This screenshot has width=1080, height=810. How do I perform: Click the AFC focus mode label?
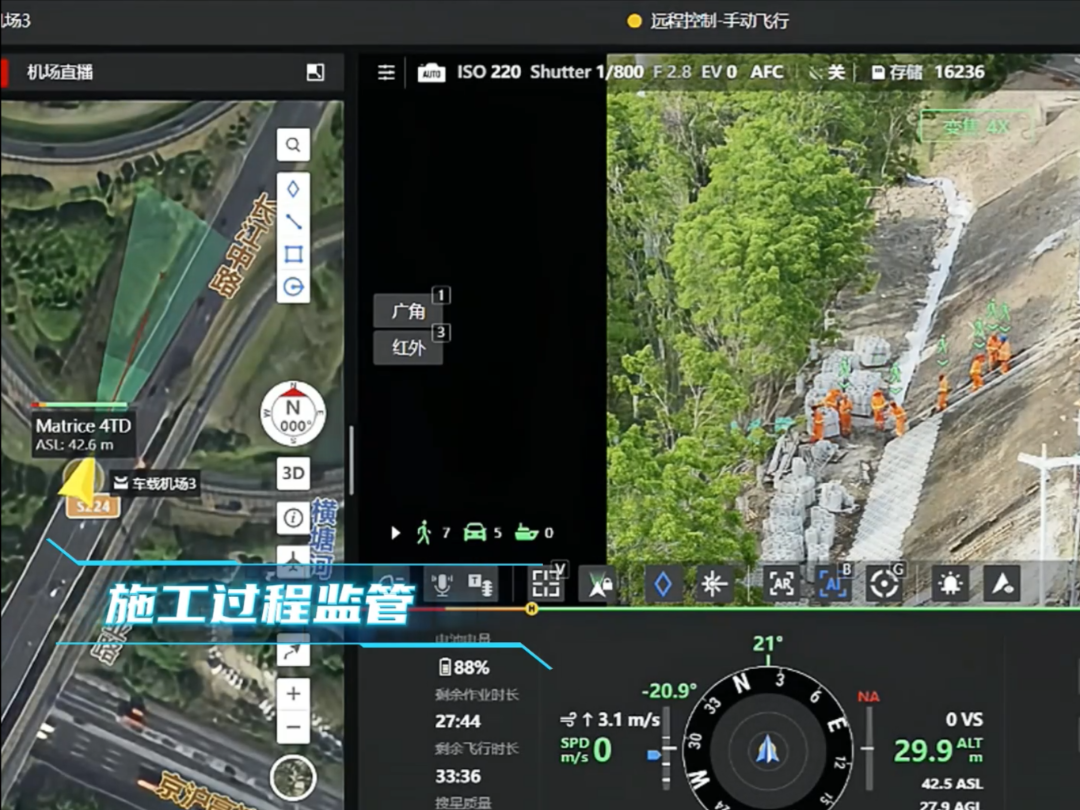(x=767, y=72)
